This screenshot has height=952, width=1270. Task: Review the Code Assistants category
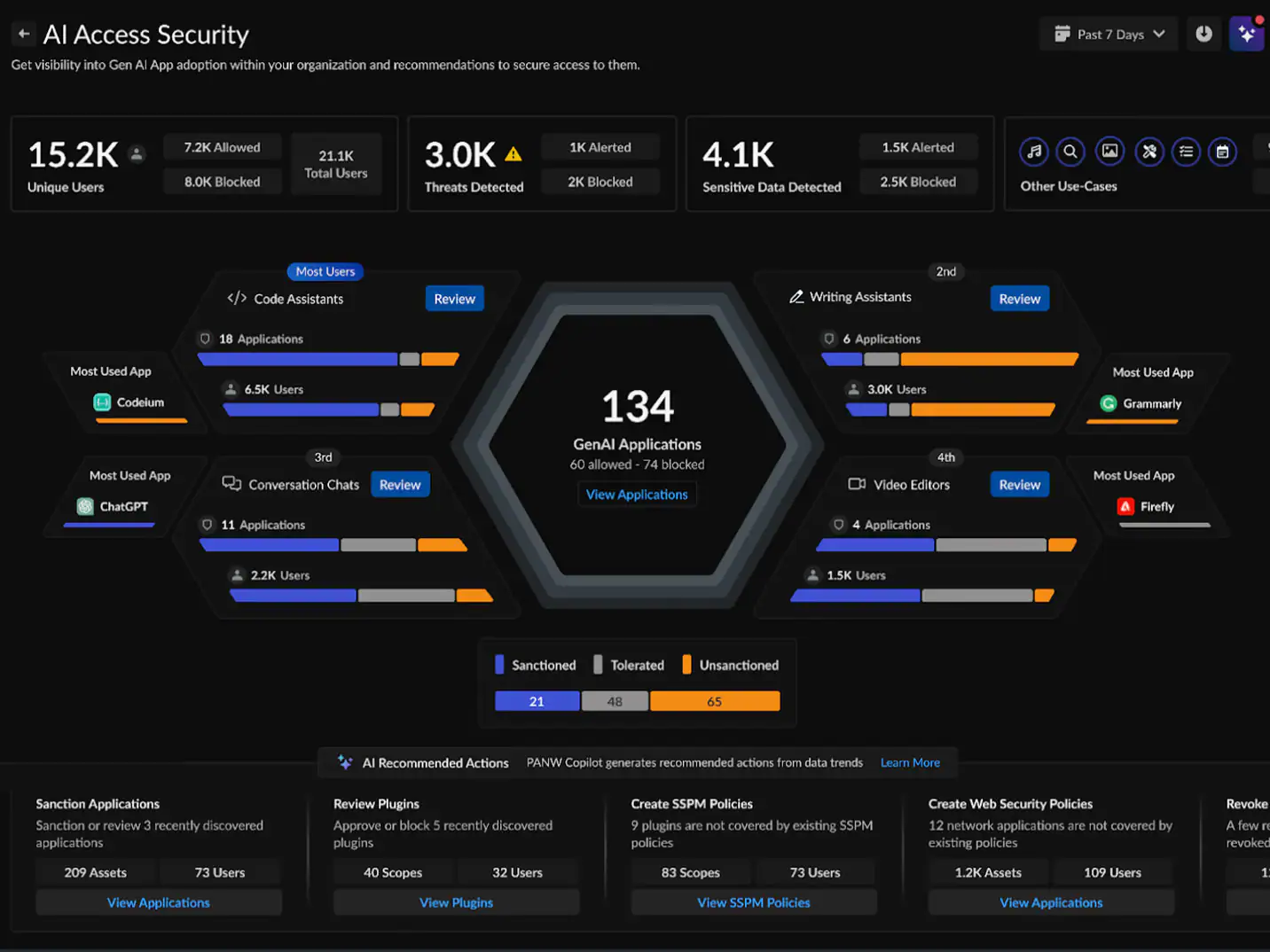click(x=454, y=299)
